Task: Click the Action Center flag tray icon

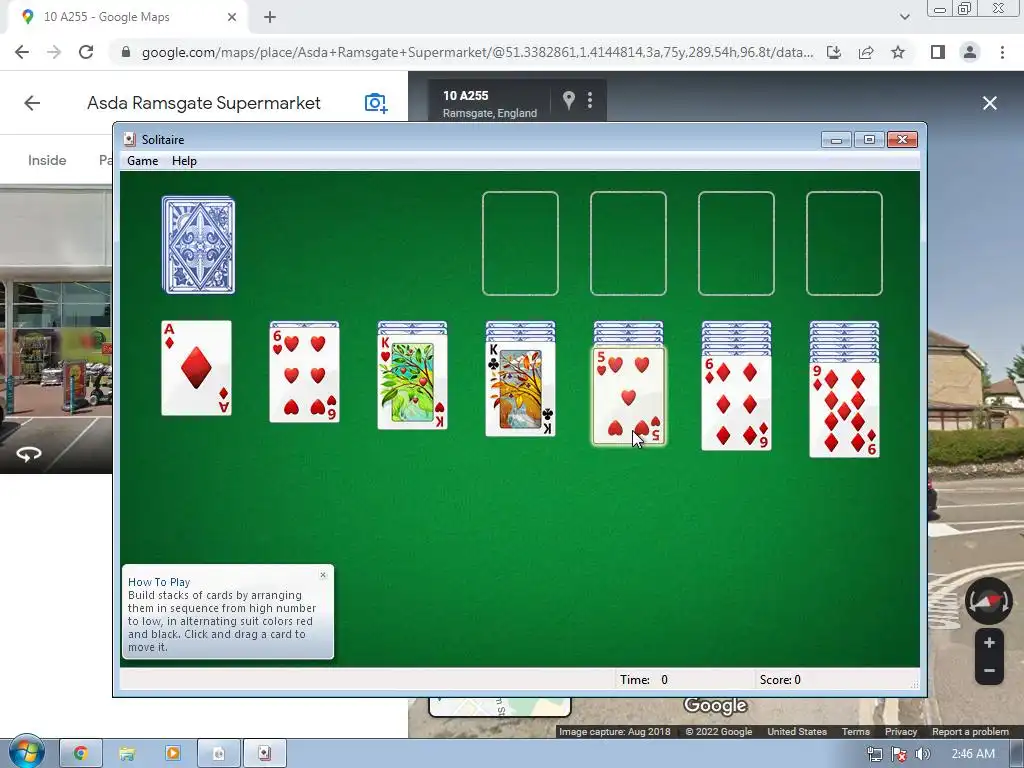Action: (x=899, y=754)
